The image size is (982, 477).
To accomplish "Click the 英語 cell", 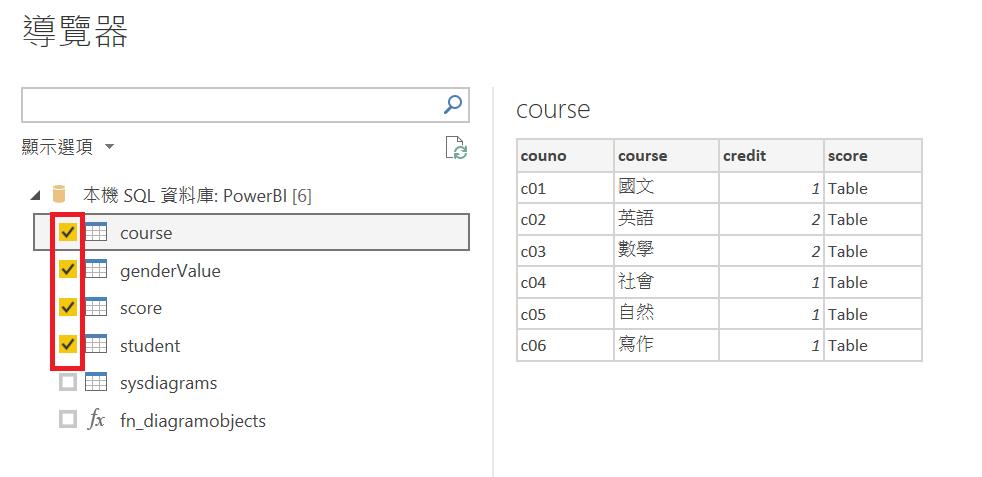I will [x=666, y=219].
